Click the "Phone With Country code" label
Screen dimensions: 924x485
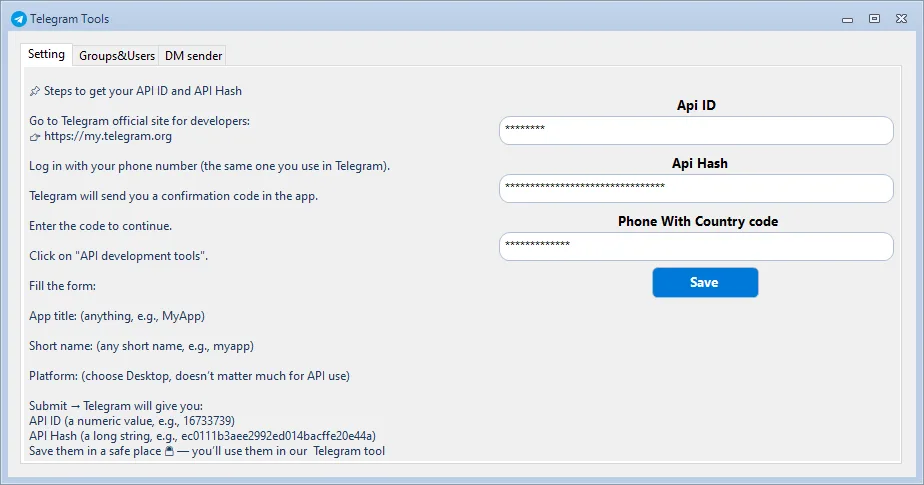[x=697, y=221]
